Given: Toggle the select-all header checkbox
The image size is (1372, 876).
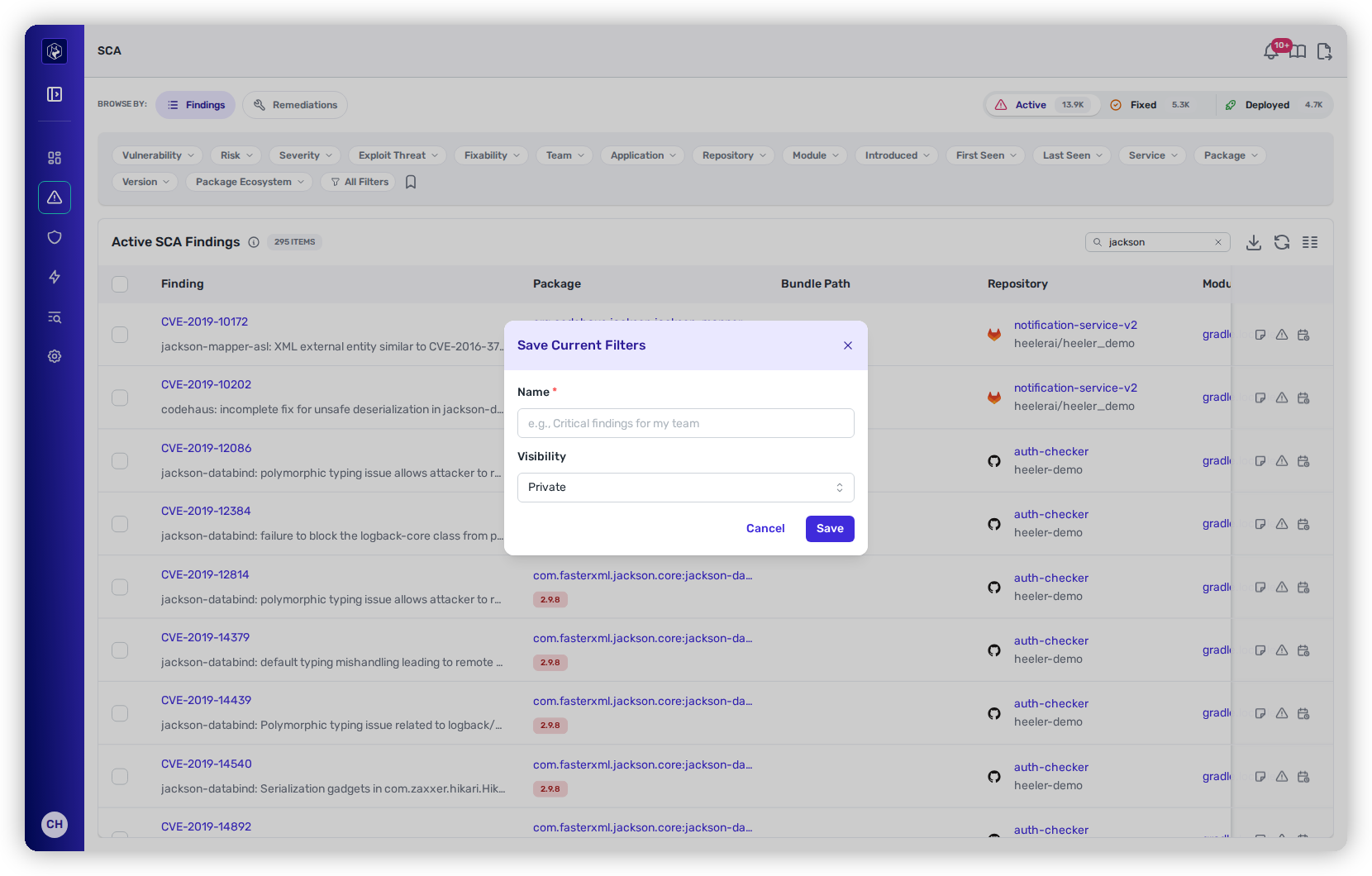Looking at the screenshot, I should click(120, 284).
